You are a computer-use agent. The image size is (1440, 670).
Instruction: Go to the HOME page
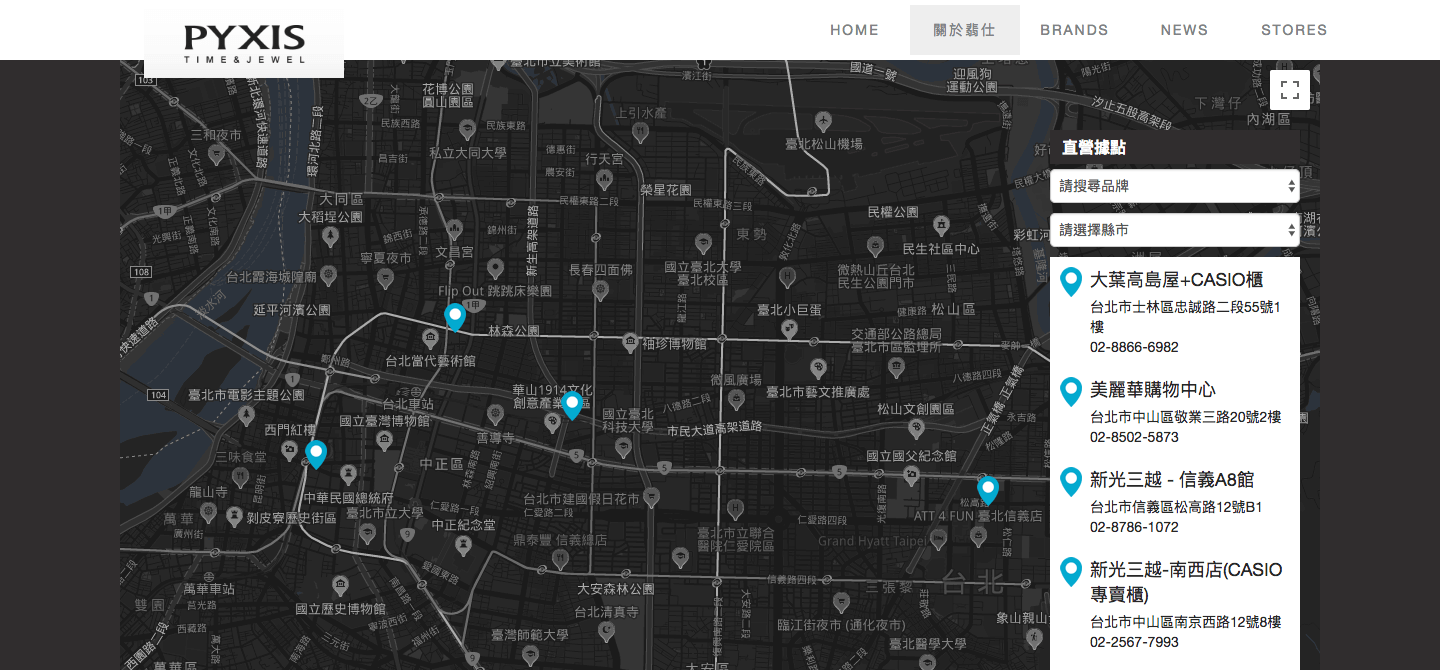pyautogui.click(x=854, y=30)
